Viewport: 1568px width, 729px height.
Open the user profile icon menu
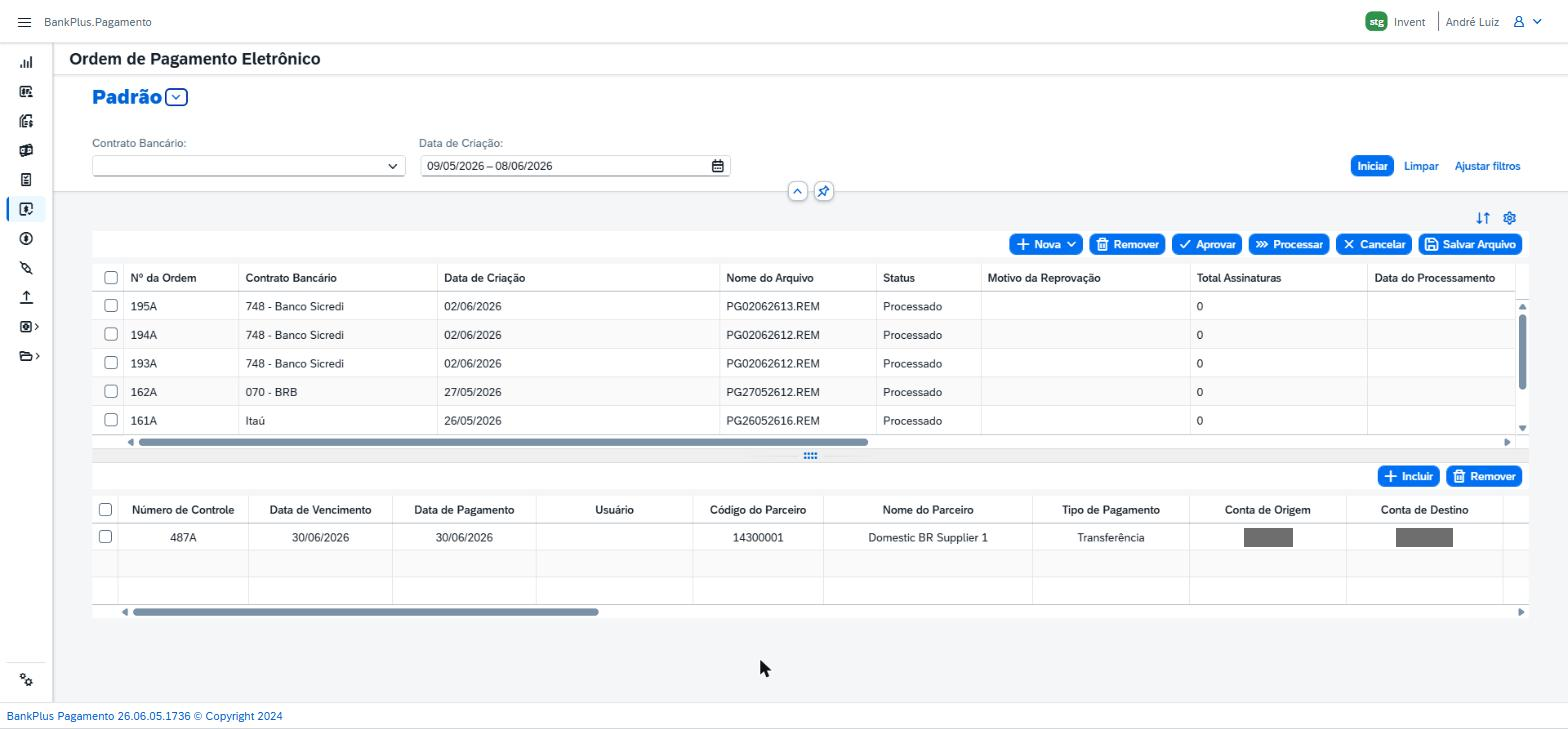(1527, 22)
